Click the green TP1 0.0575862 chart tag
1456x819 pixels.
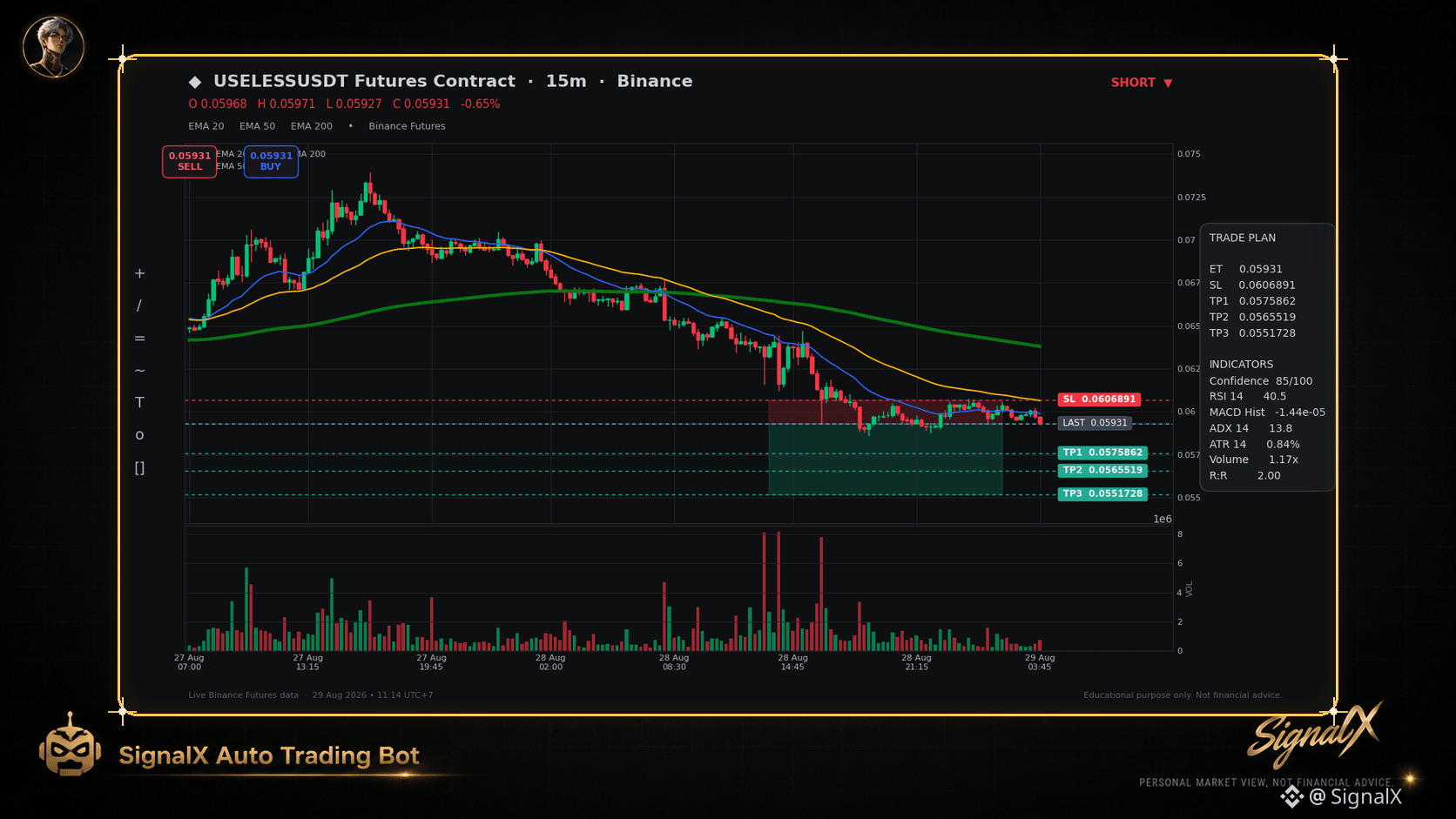pyautogui.click(x=1102, y=453)
